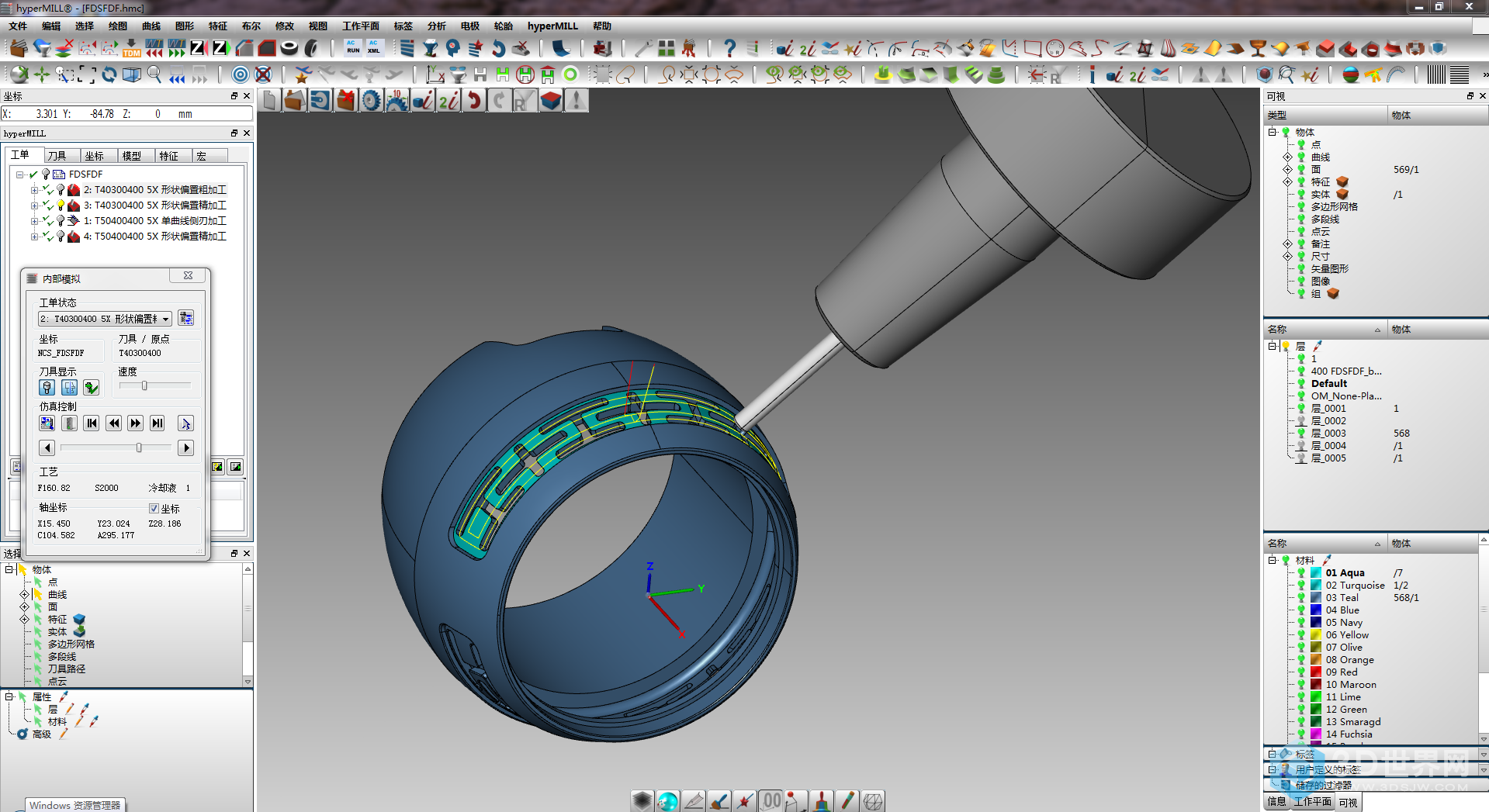The image size is (1489, 812).
Task: Toggle lightbulb visibility of job 1 T50400400
Action: coord(61,220)
